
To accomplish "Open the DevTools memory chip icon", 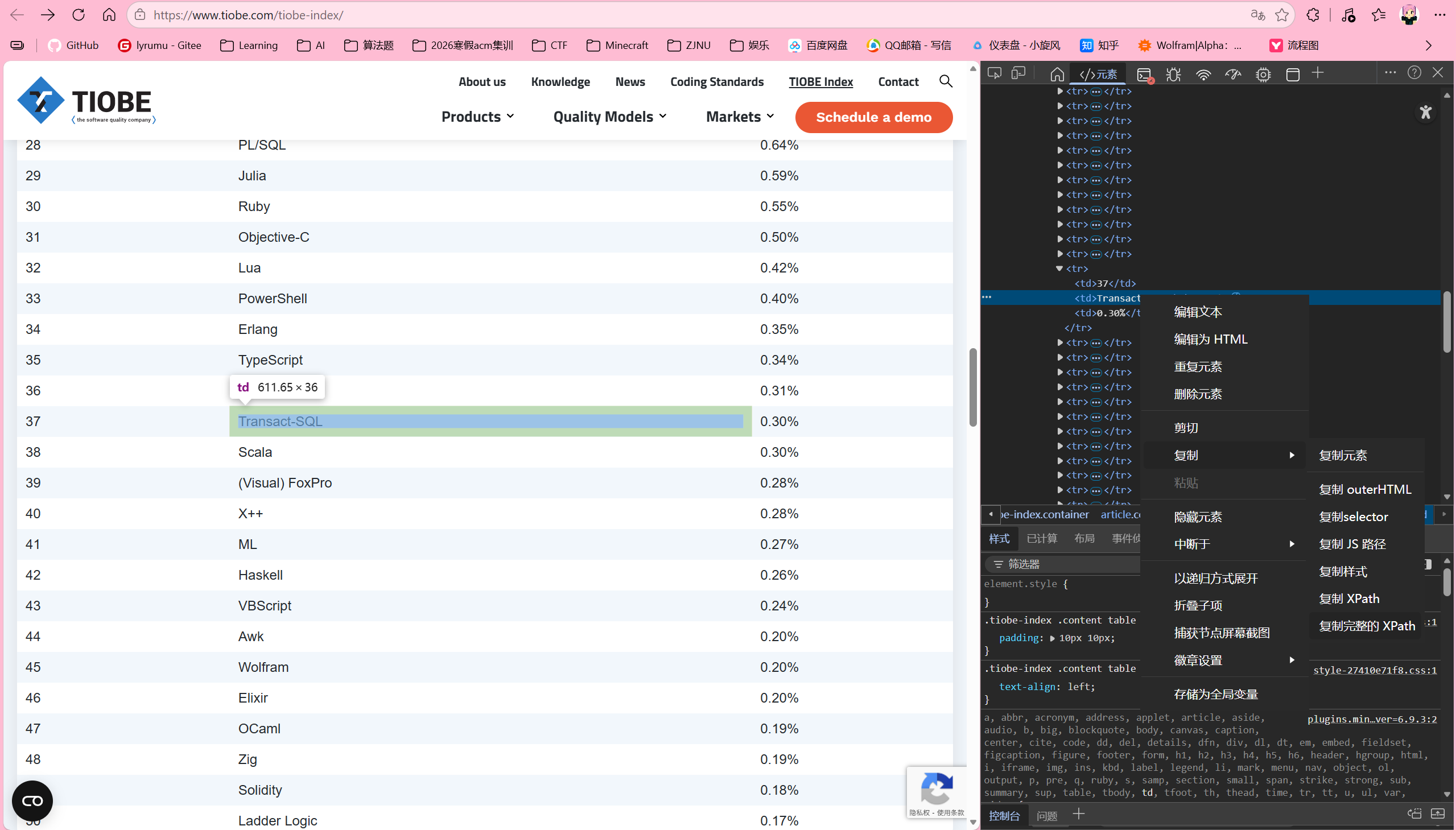I will pos(1263,75).
